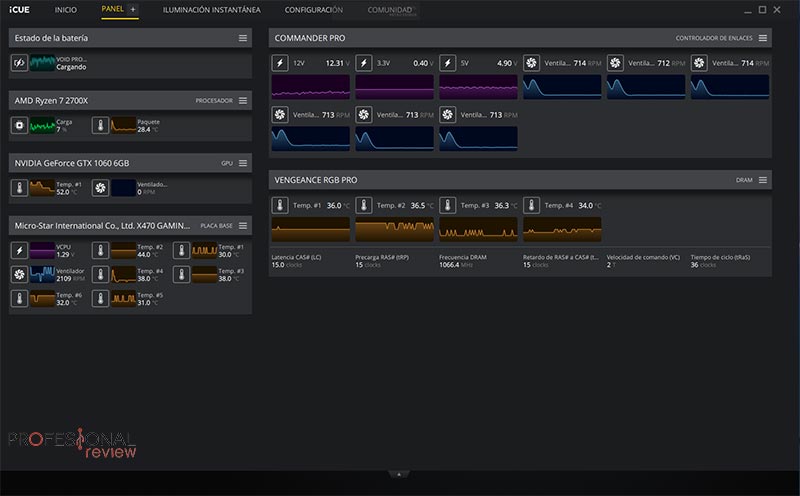The image size is (800, 496).
Task: Click the iCUE logo
Action: [x=19, y=10]
